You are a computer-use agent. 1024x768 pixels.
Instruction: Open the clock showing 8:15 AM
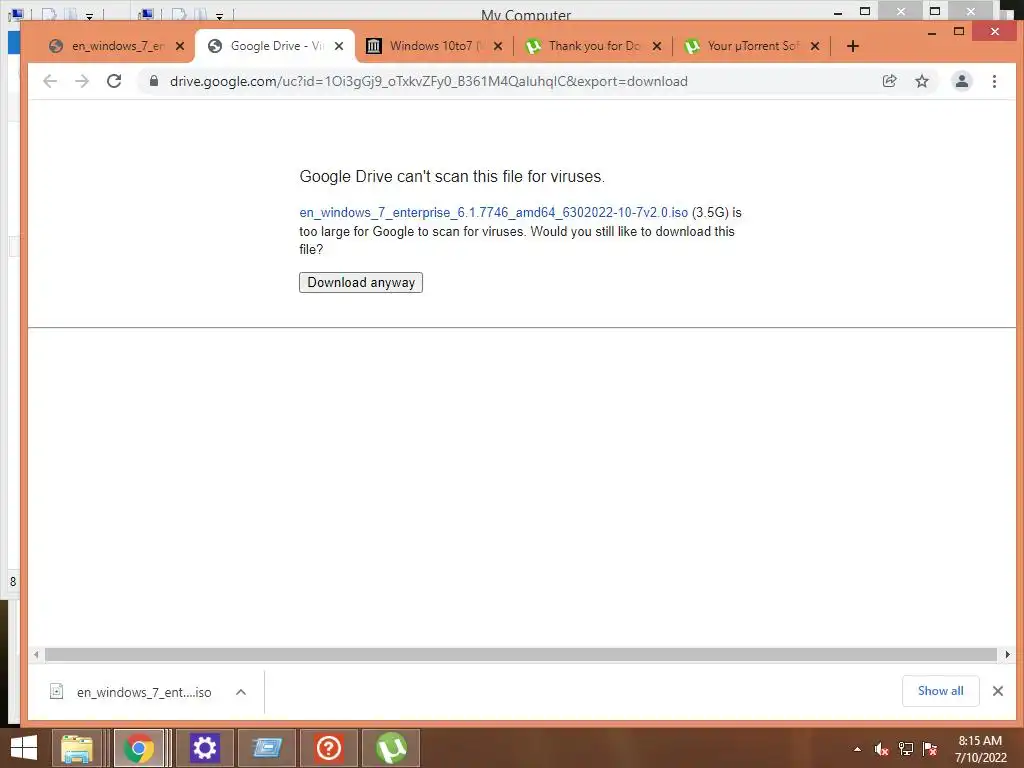pyautogui.click(x=980, y=749)
